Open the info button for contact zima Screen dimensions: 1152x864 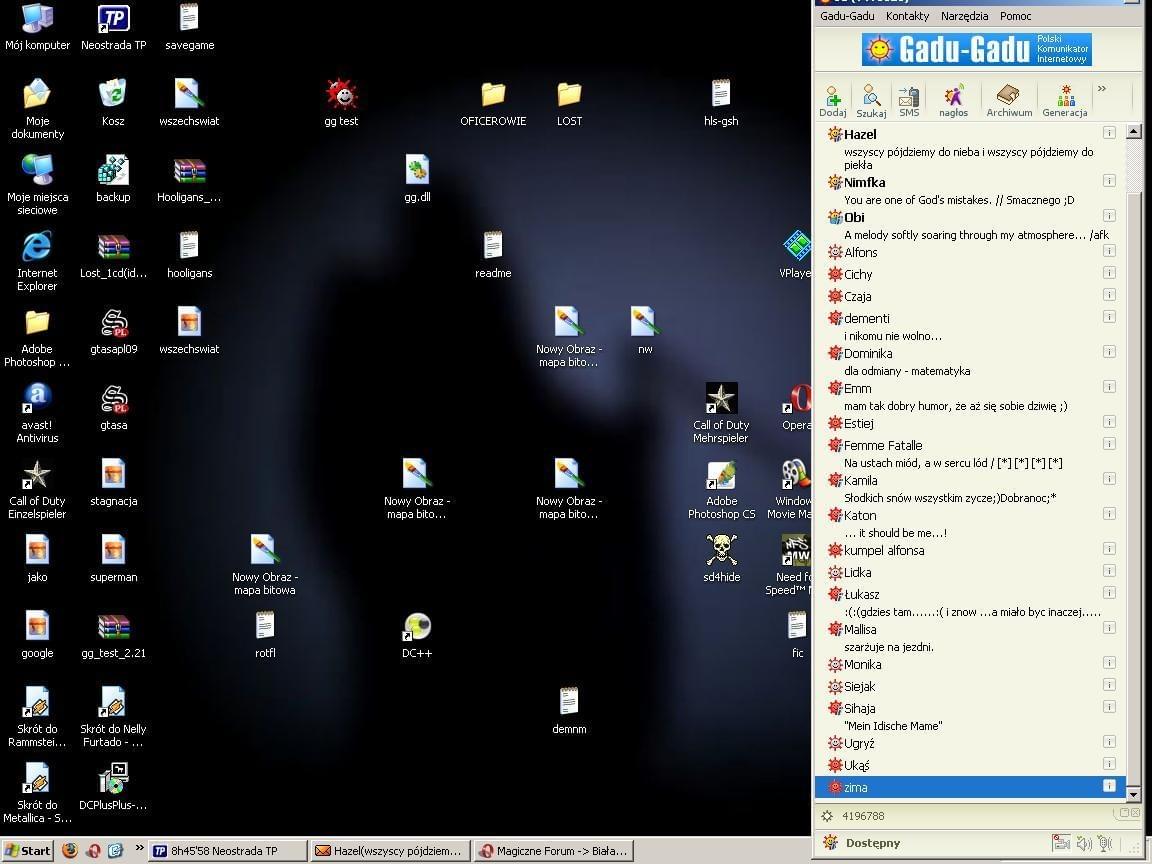1109,786
